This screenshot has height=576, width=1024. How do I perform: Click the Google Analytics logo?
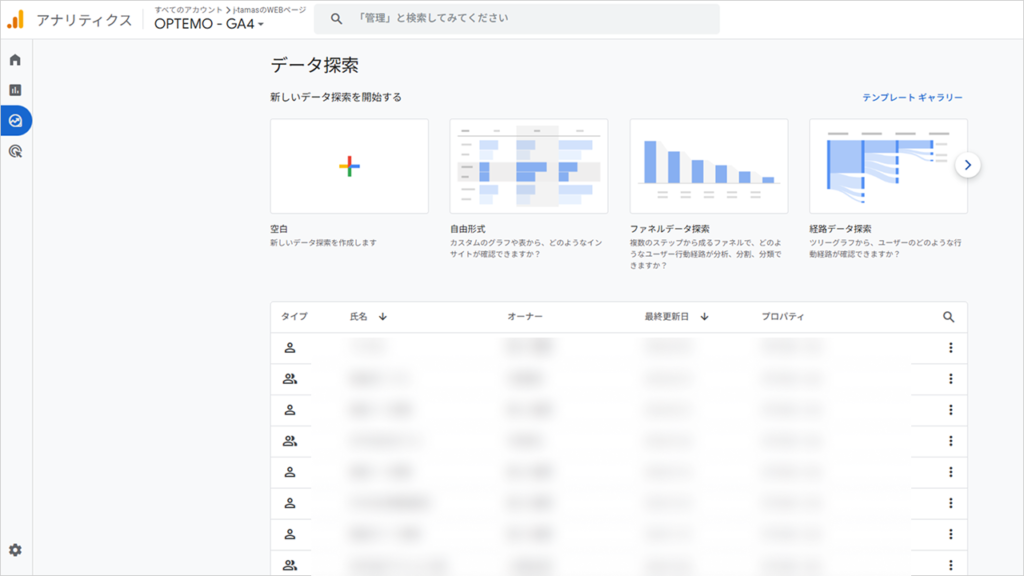tap(14, 16)
